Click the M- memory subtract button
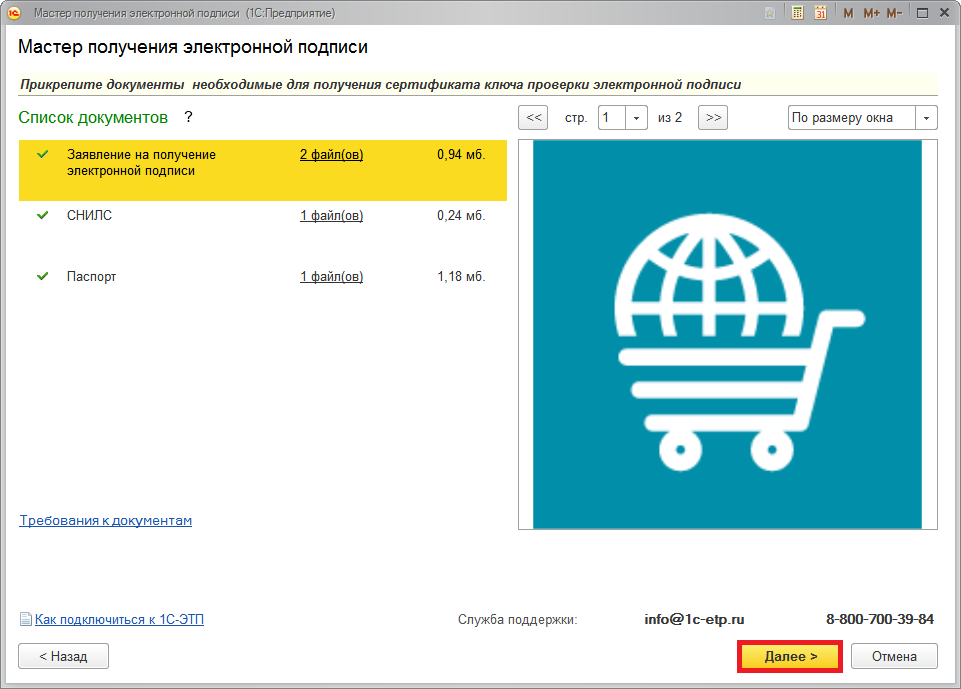This screenshot has width=961, height=689. (x=893, y=13)
